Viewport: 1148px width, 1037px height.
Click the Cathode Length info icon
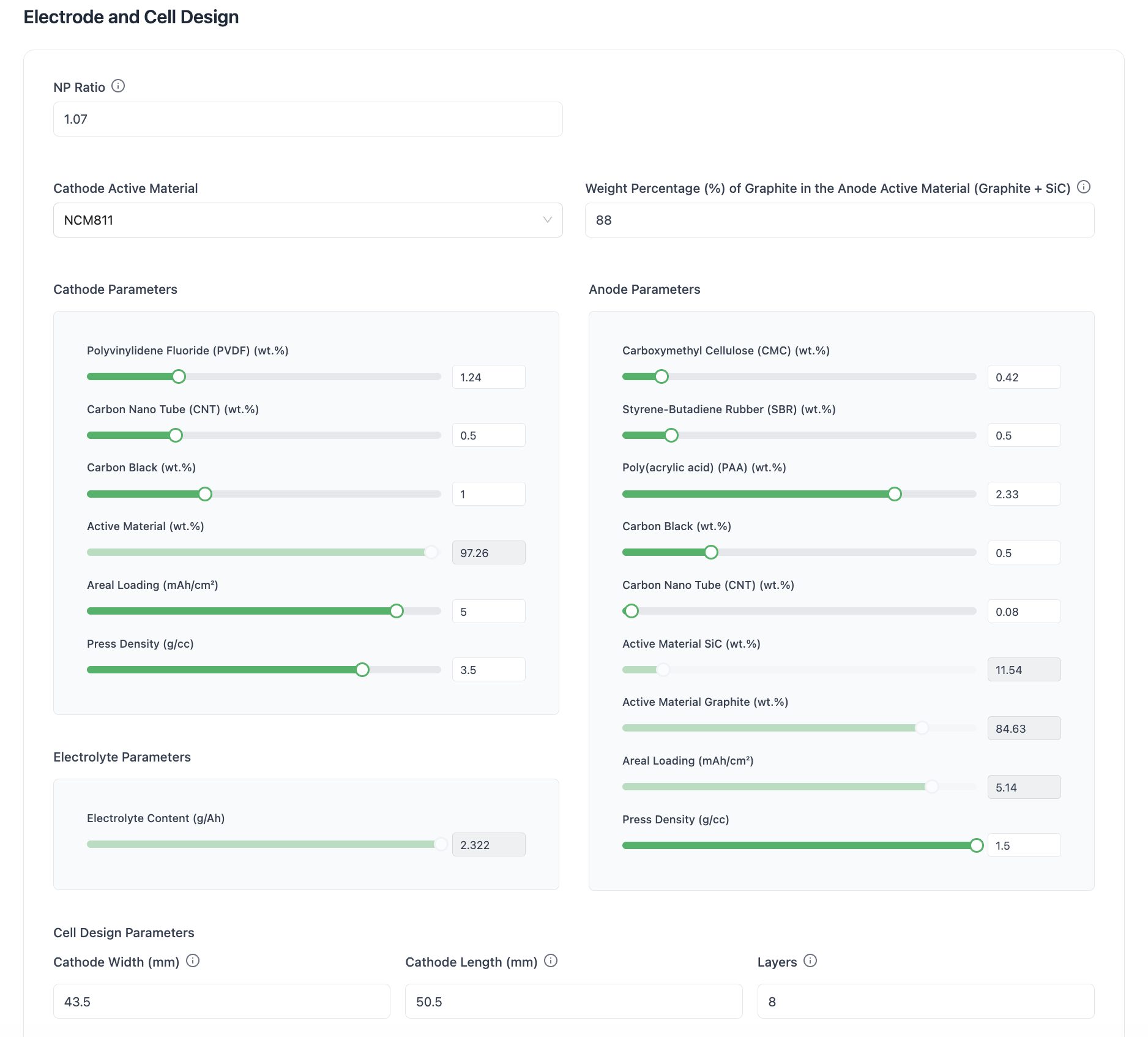(551, 961)
